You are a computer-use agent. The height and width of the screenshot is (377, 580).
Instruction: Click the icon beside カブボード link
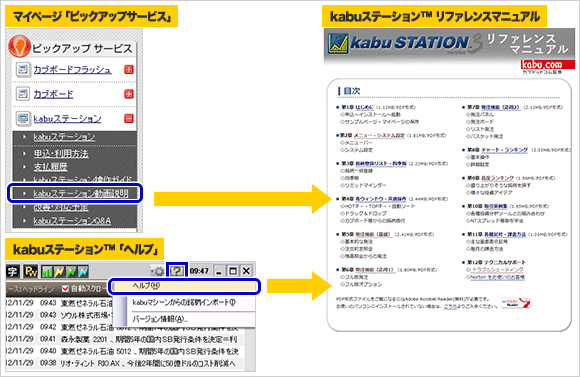click(23, 94)
